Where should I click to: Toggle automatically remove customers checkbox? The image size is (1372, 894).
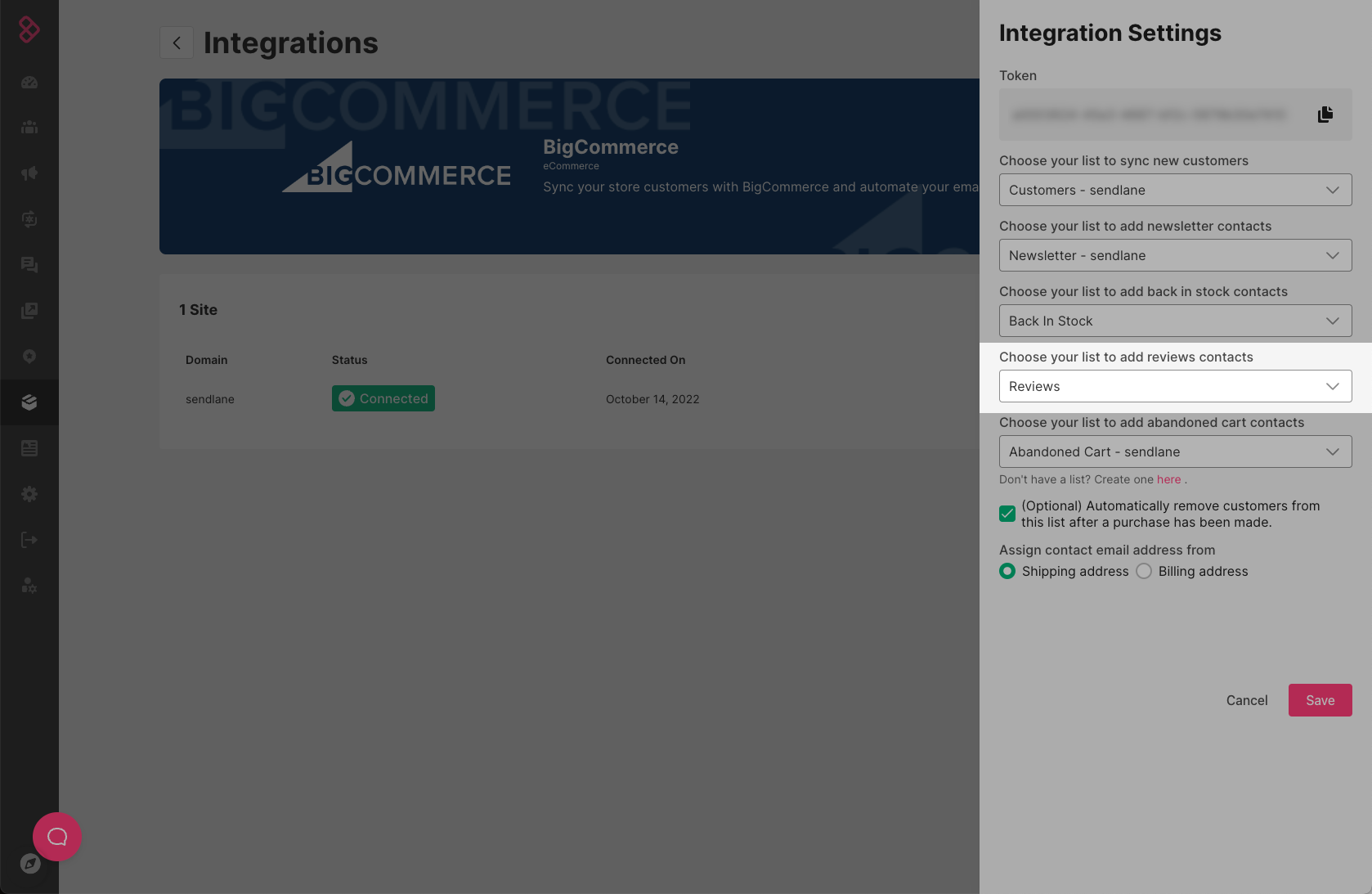[1007, 514]
